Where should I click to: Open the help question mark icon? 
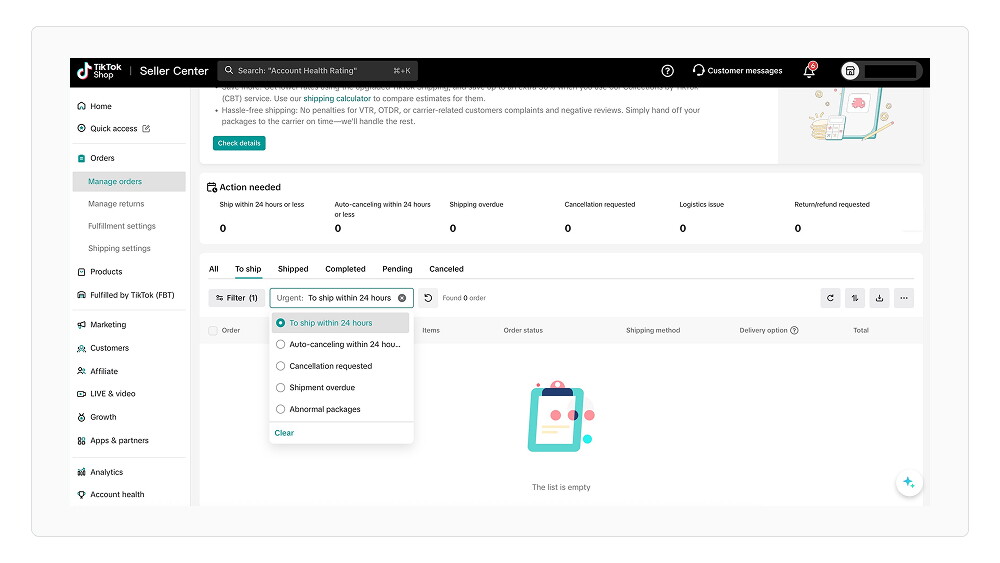667,71
